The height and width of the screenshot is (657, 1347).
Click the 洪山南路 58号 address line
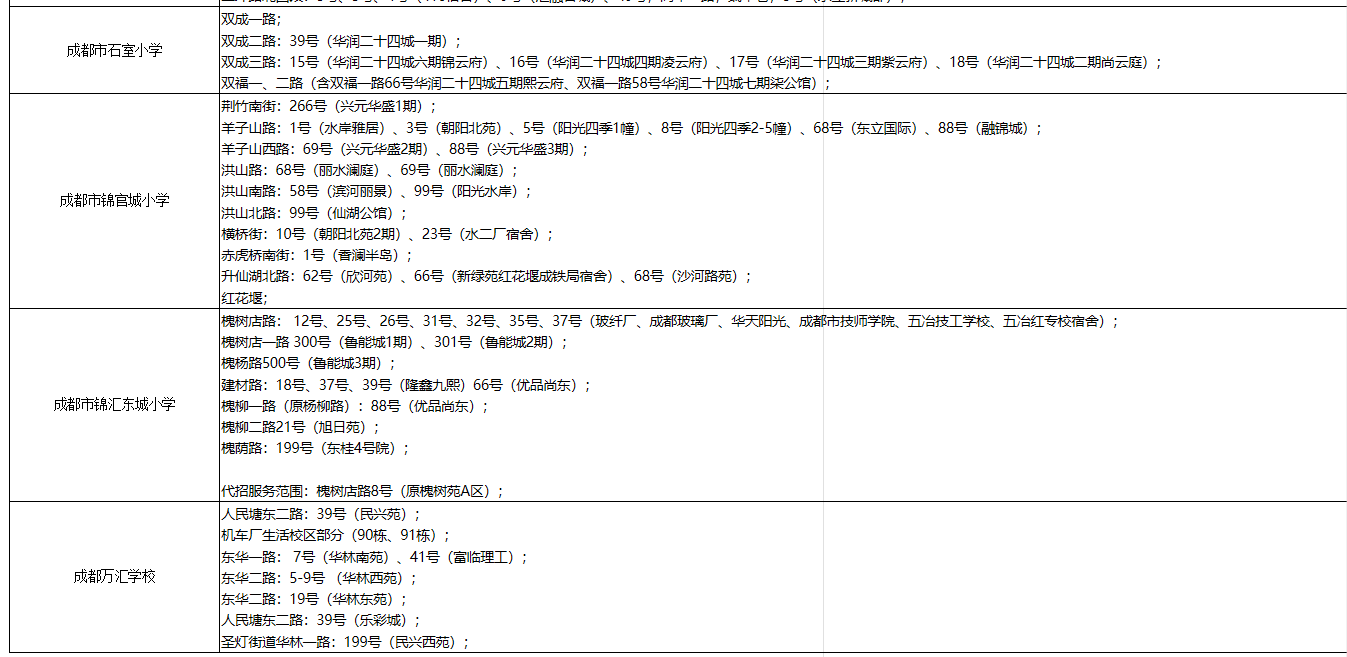(377, 191)
